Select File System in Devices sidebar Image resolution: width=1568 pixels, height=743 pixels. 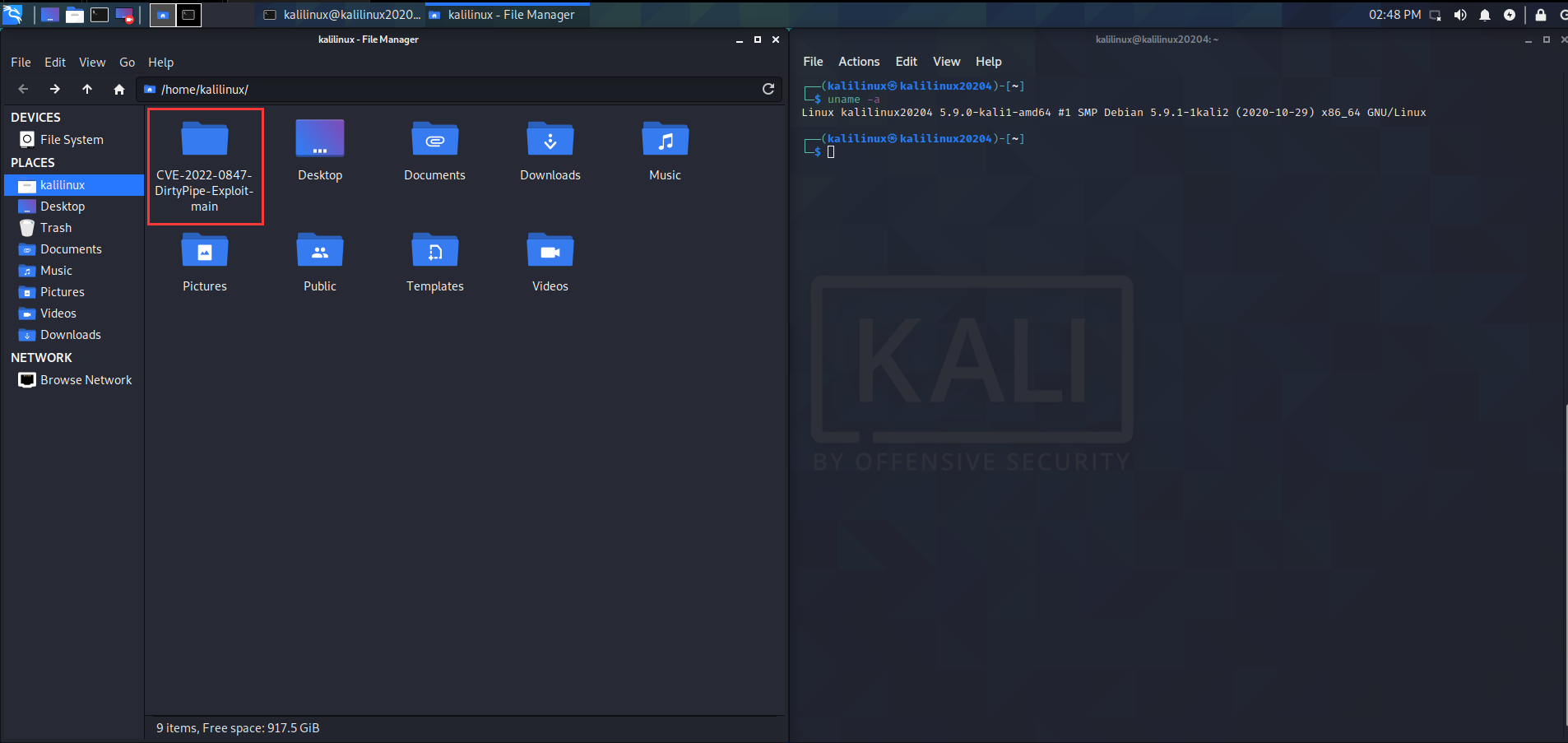click(73, 140)
